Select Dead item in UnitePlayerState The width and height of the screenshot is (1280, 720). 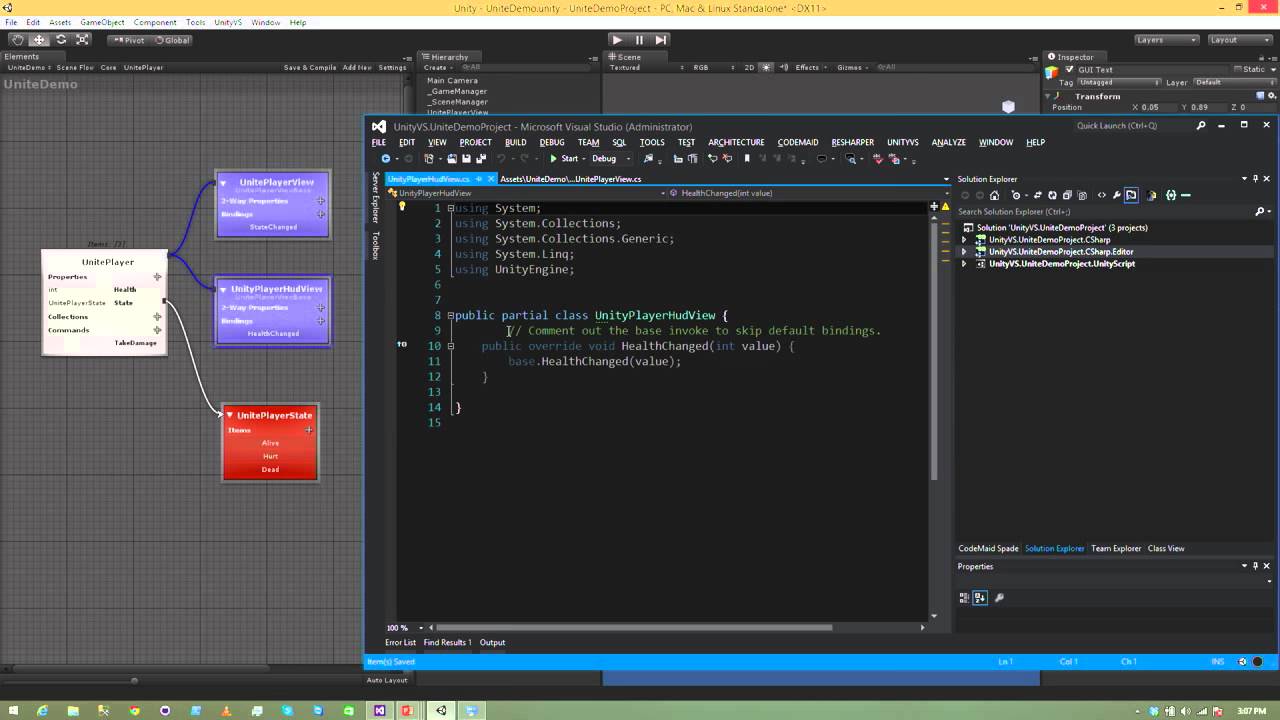pos(270,469)
